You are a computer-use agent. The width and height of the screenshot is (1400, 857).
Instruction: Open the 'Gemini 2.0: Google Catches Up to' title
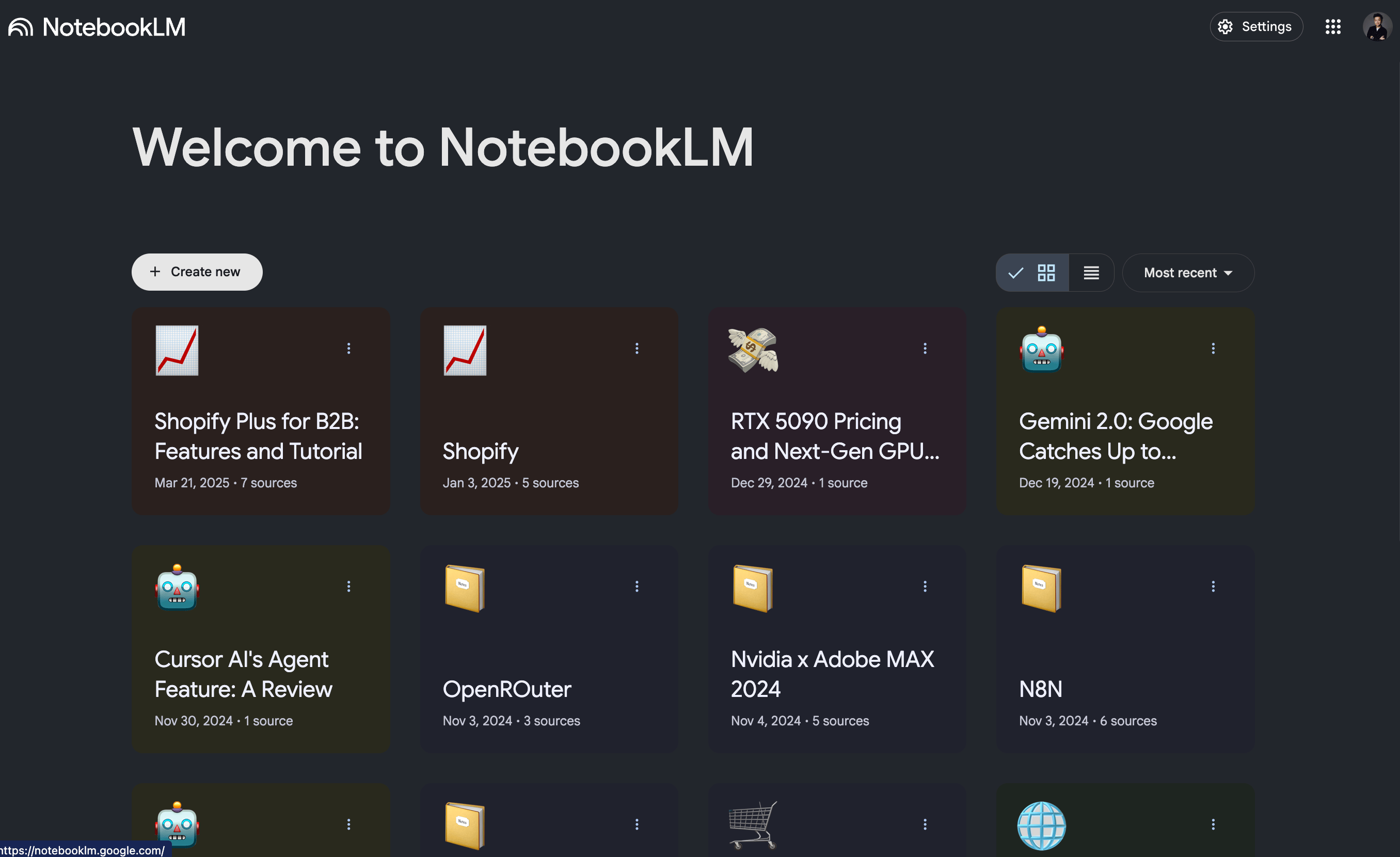pos(1116,436)
